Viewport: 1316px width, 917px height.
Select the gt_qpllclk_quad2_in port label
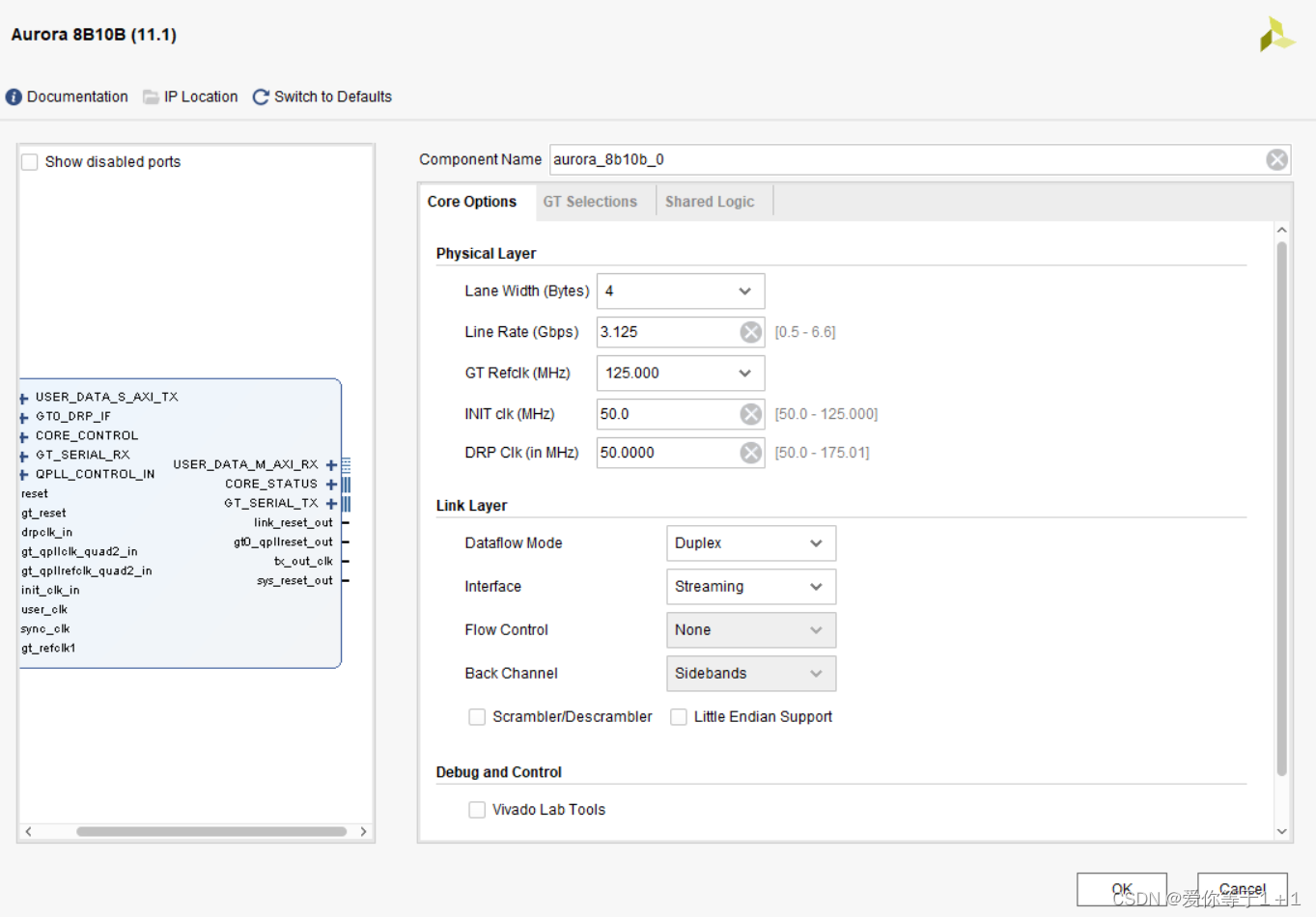pyautogui.click(x=79, y=552)
